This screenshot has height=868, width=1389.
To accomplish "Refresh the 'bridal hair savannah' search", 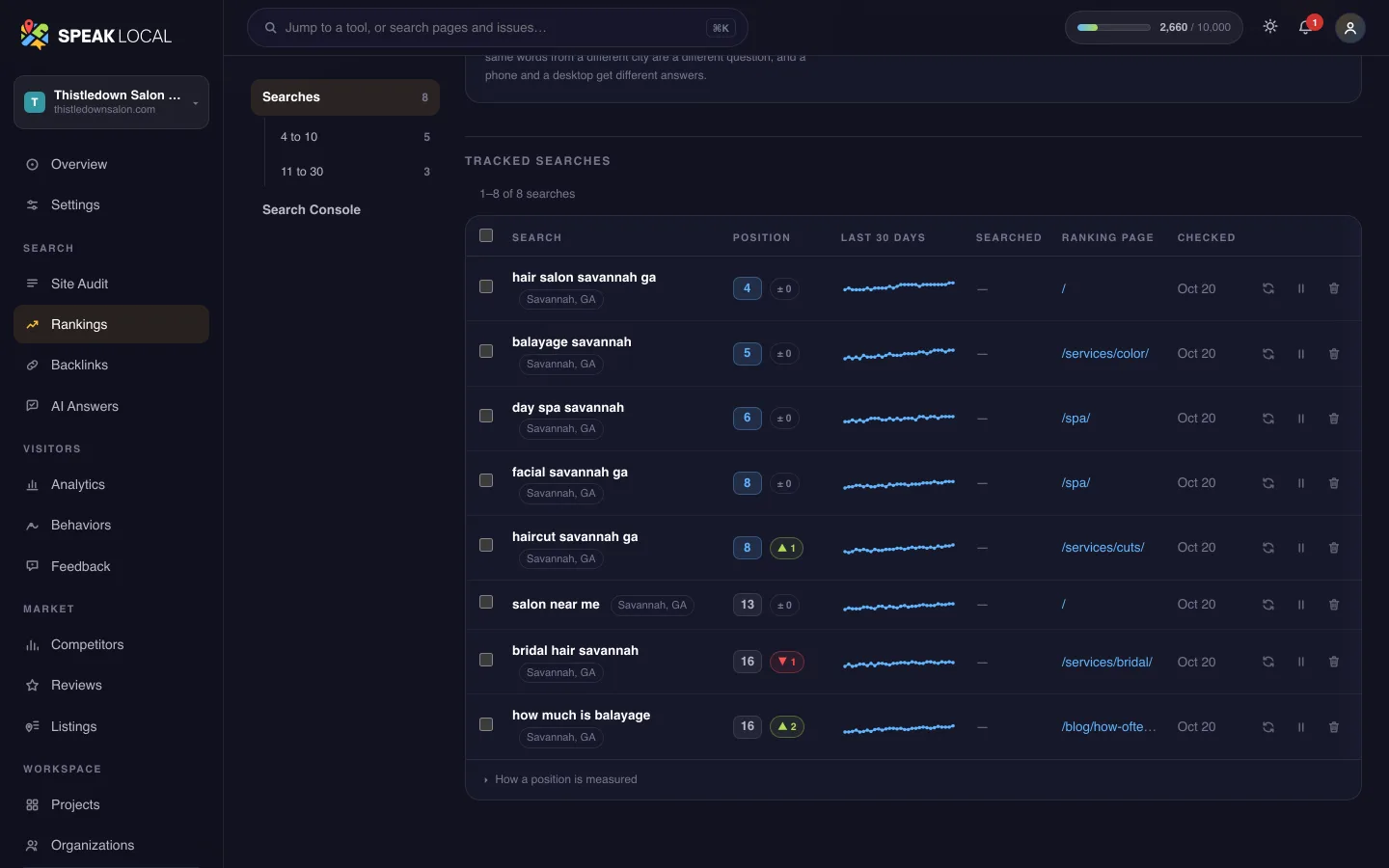I will 1268,662.
